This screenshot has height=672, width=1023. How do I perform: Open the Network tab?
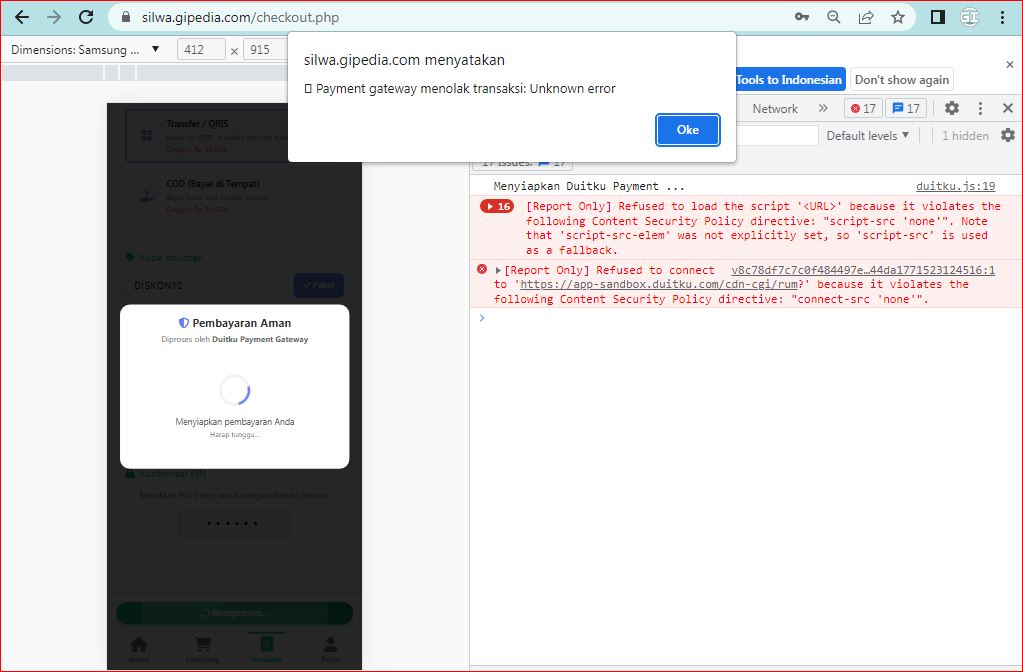pyautogui.click(x=775, y=109)
